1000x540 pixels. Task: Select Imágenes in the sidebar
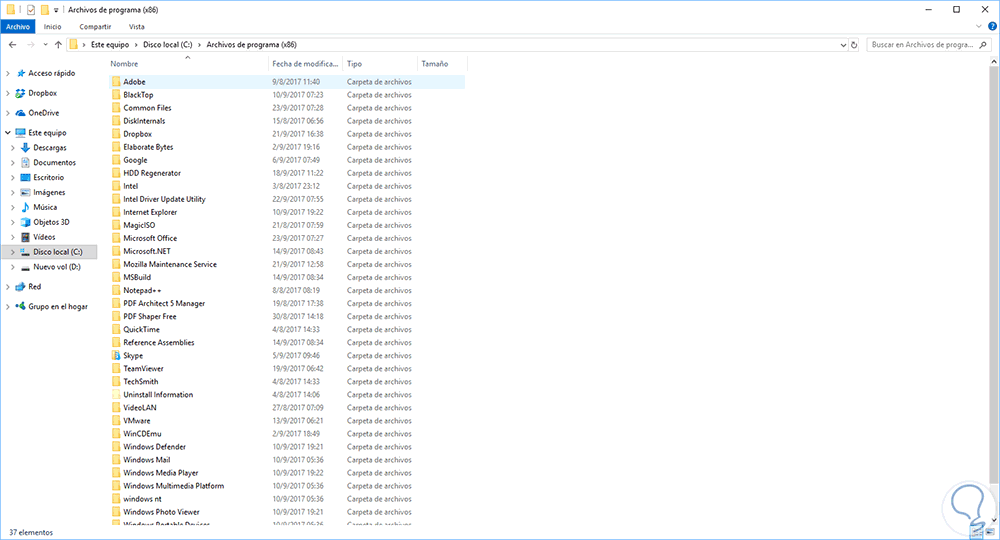click(x=49, y=192)
